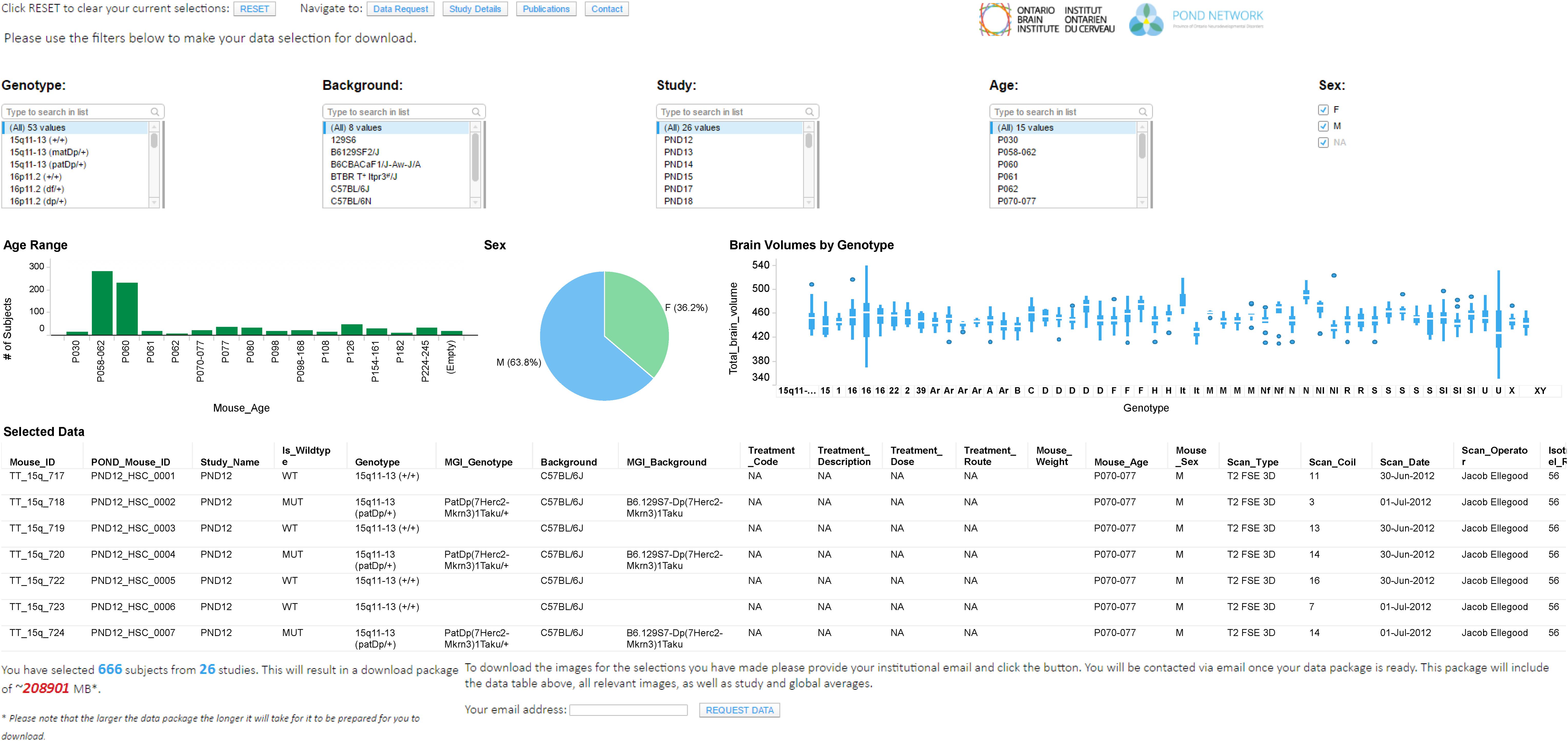Click the Study search magnifier icon

click(810, 112)
